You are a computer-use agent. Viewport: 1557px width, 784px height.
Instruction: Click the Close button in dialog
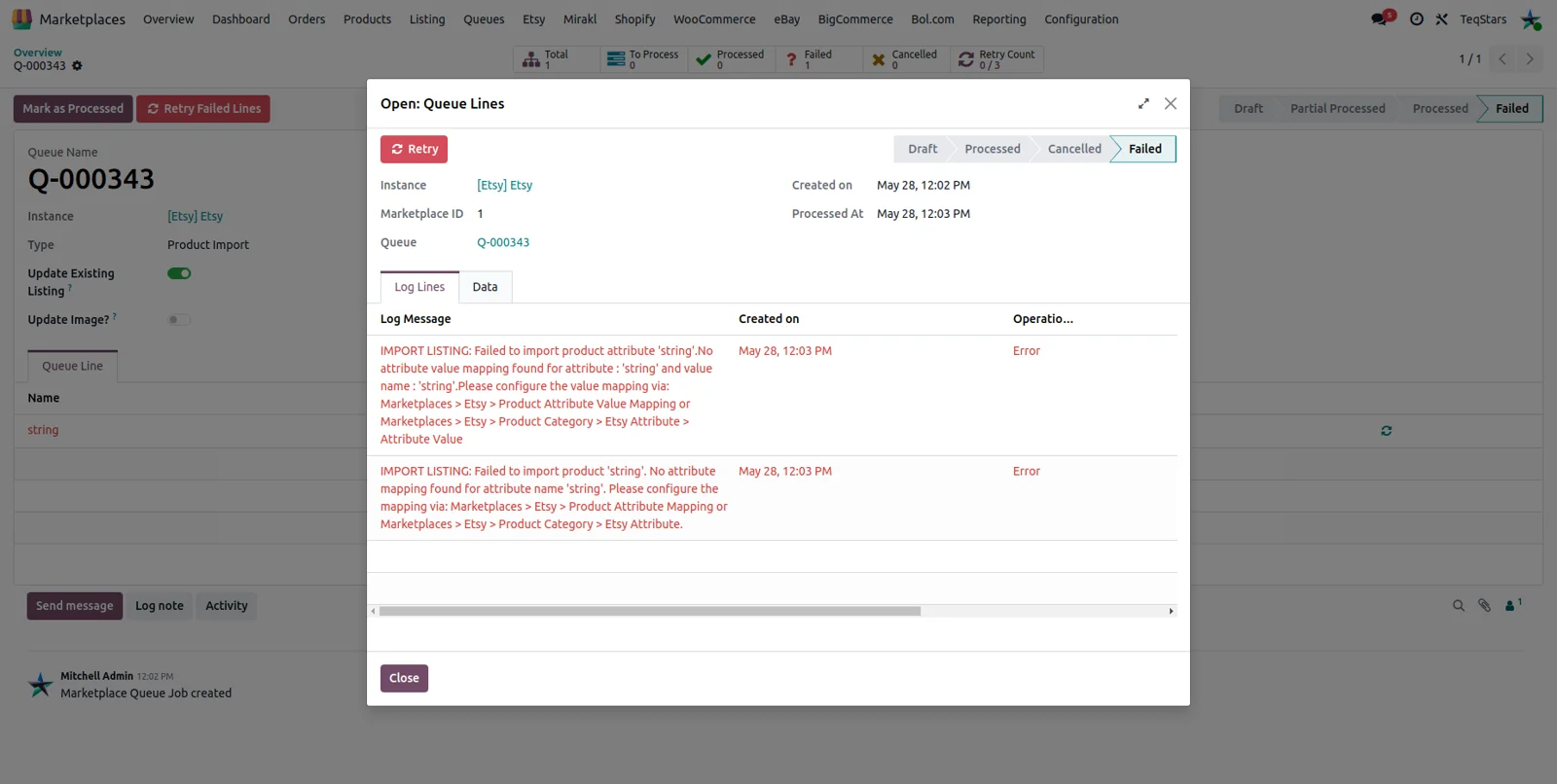click(404, 678)
